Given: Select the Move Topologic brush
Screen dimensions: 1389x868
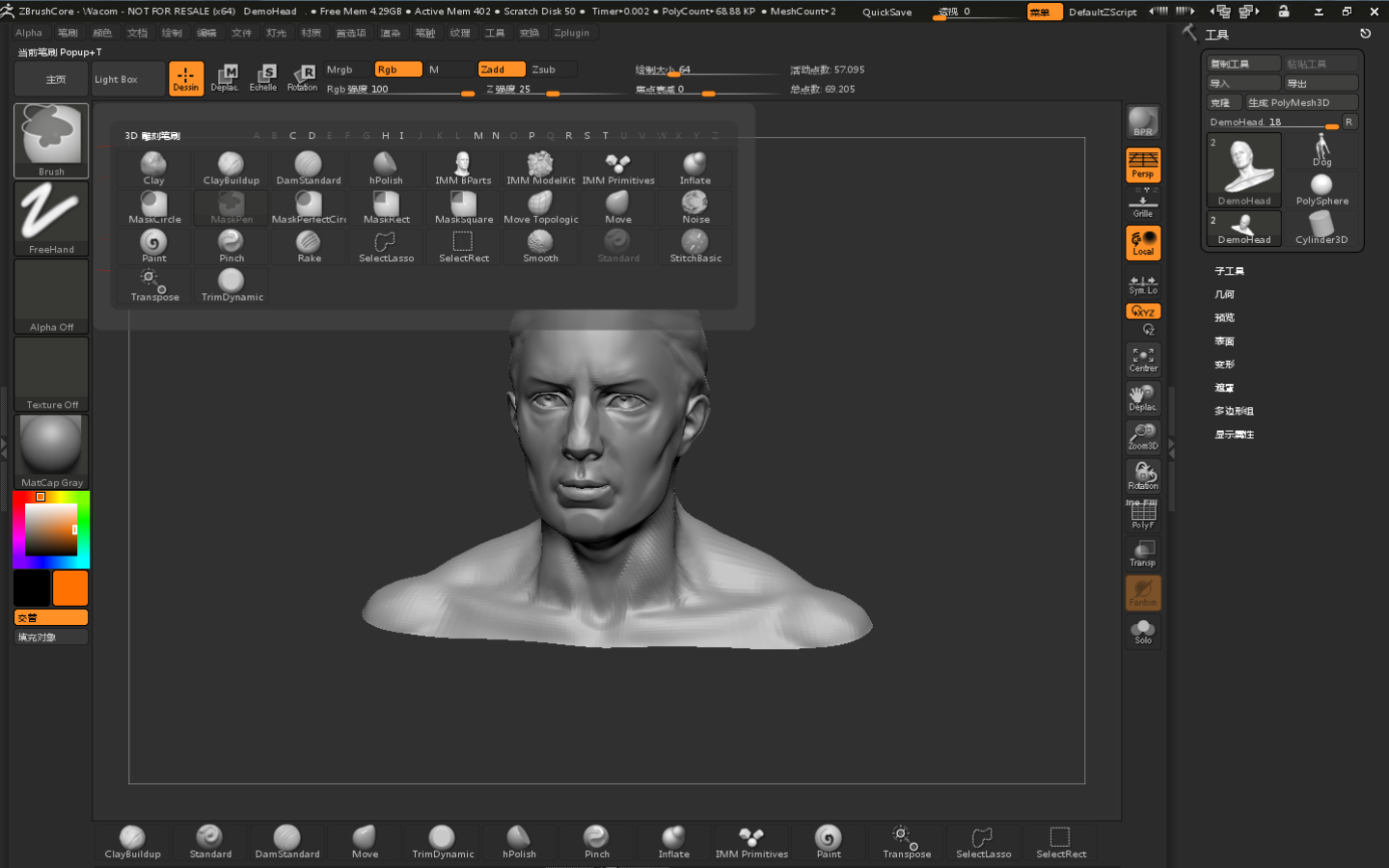Looking at the screenshot, I should (540, 206).
